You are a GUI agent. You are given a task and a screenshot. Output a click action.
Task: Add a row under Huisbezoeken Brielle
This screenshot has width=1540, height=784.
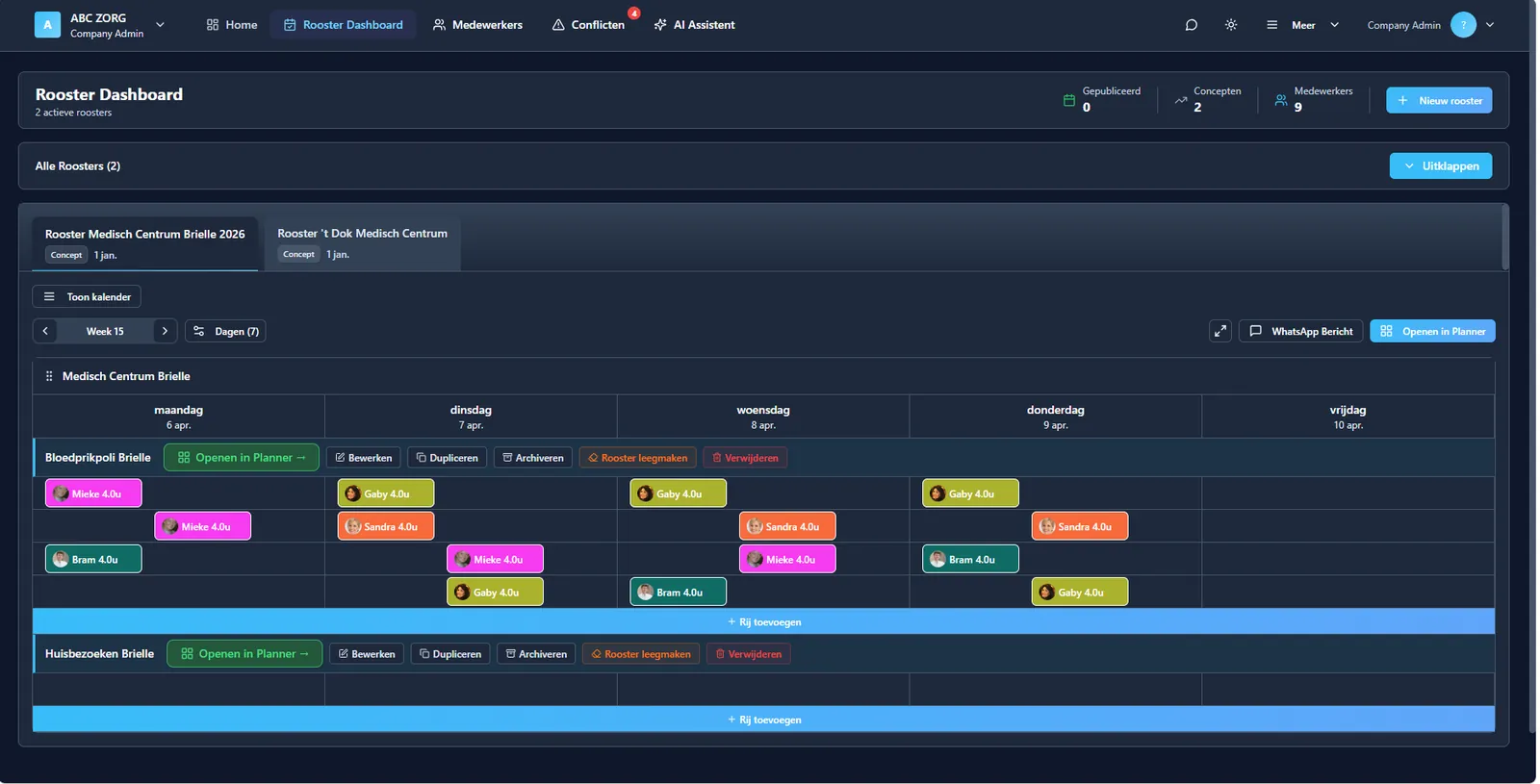(x=764, y=720)
